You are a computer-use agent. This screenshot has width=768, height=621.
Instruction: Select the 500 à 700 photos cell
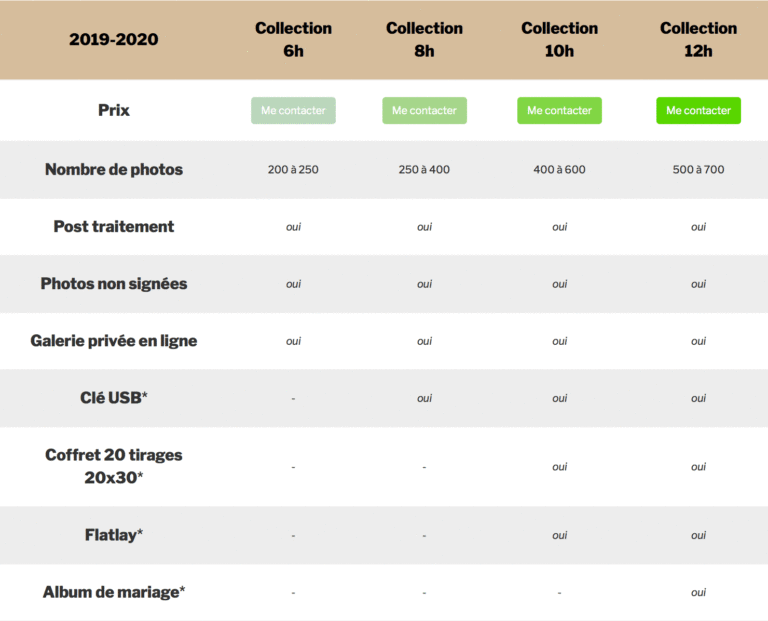coord(698,169)
